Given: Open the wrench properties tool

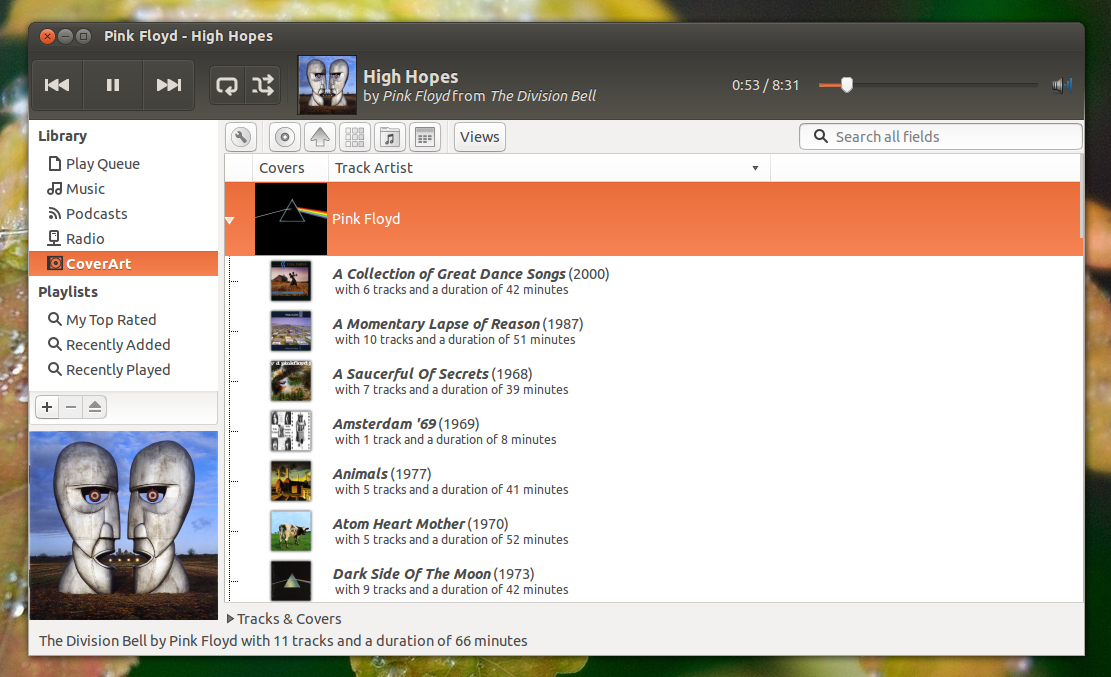Looking at the screenshot, I should click(241, 137).
